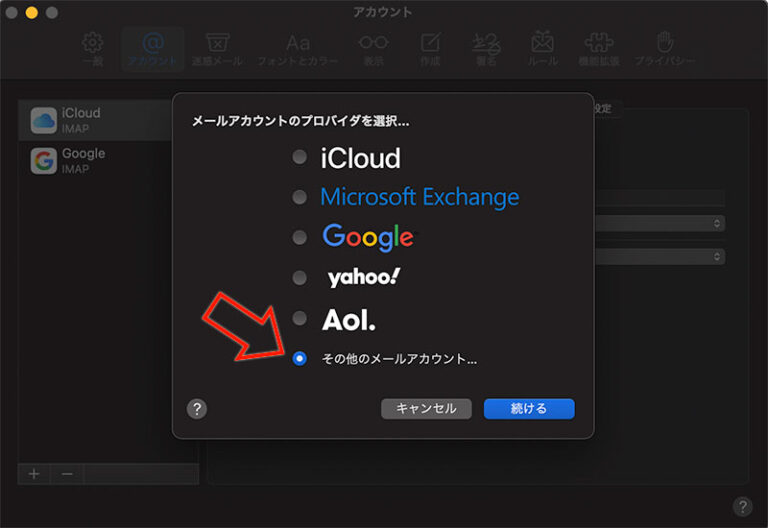Image resolution: width=768 pixels, height=528 pixels.
Task: Open the プライバシー hand tab
Action: (x=665, y=49)
